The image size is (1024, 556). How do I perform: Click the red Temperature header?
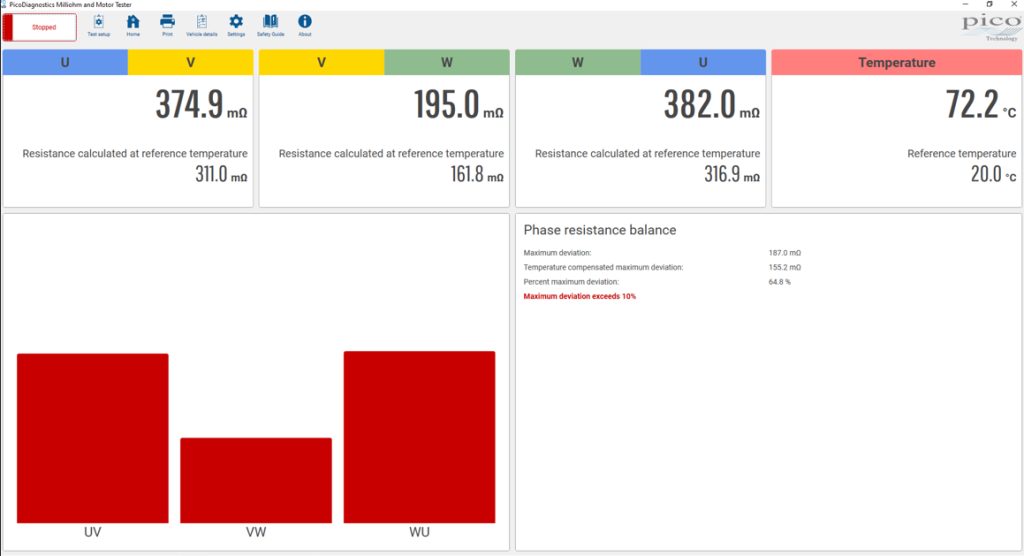click(897, 63)
